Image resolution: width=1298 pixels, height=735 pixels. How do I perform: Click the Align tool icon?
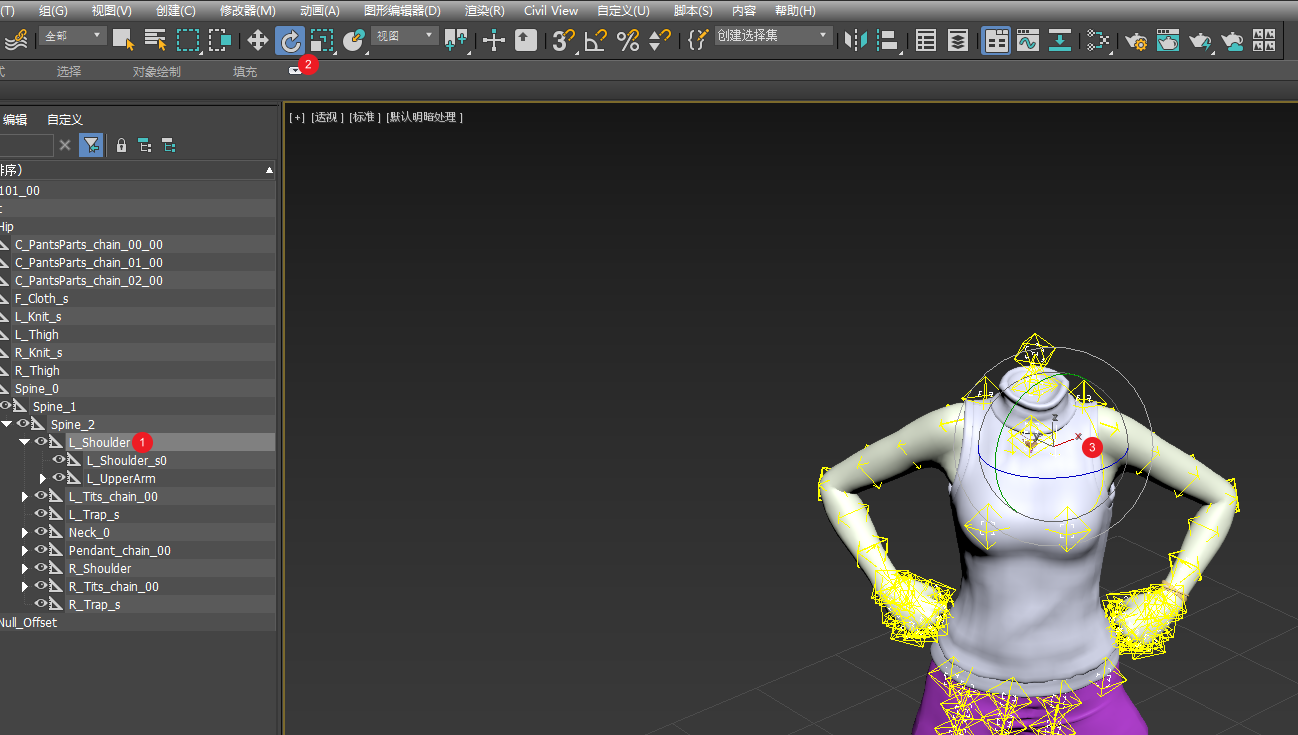[x=888, y=40]
